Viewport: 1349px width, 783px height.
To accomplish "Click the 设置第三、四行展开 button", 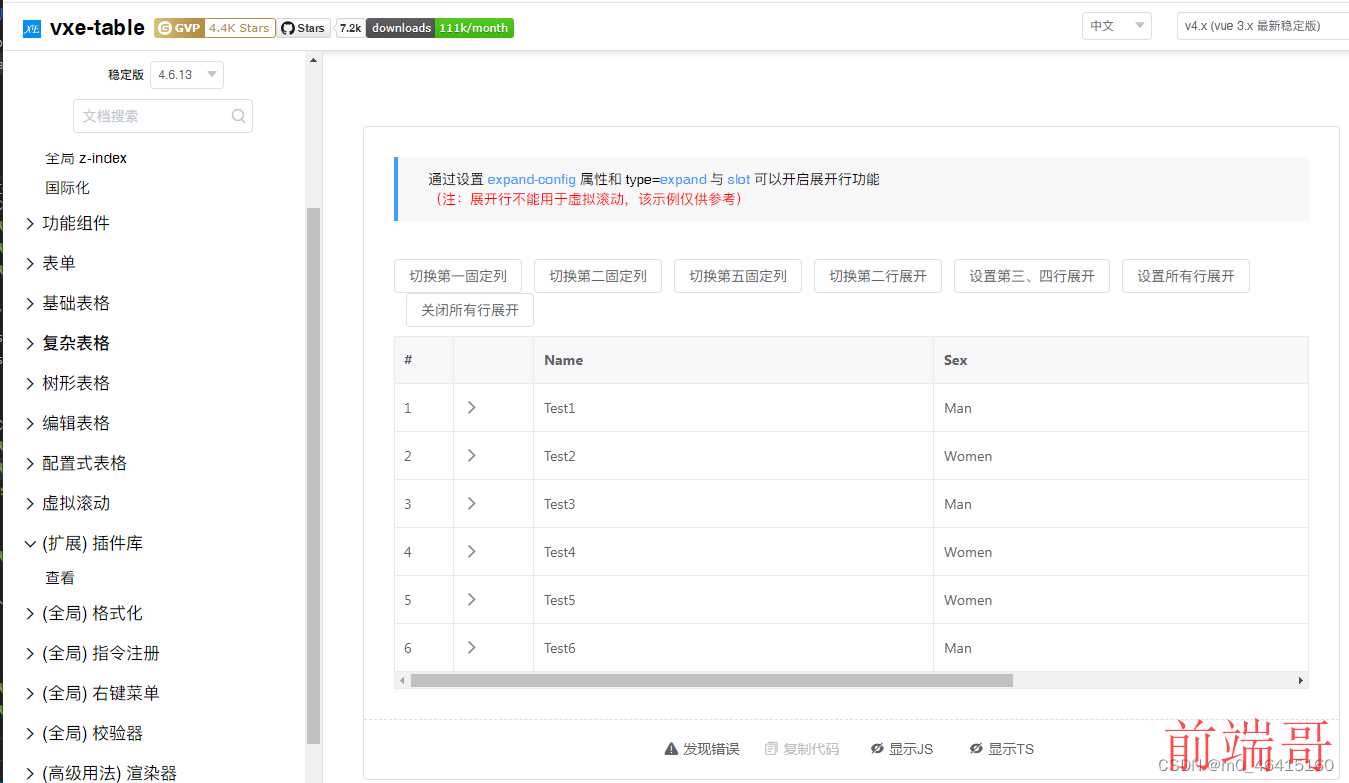I will pos(1032,276).
